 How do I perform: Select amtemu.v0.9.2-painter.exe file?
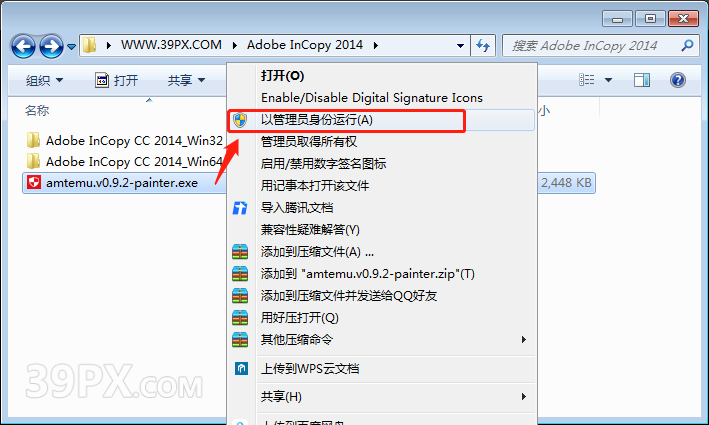[x=122, y=183]
